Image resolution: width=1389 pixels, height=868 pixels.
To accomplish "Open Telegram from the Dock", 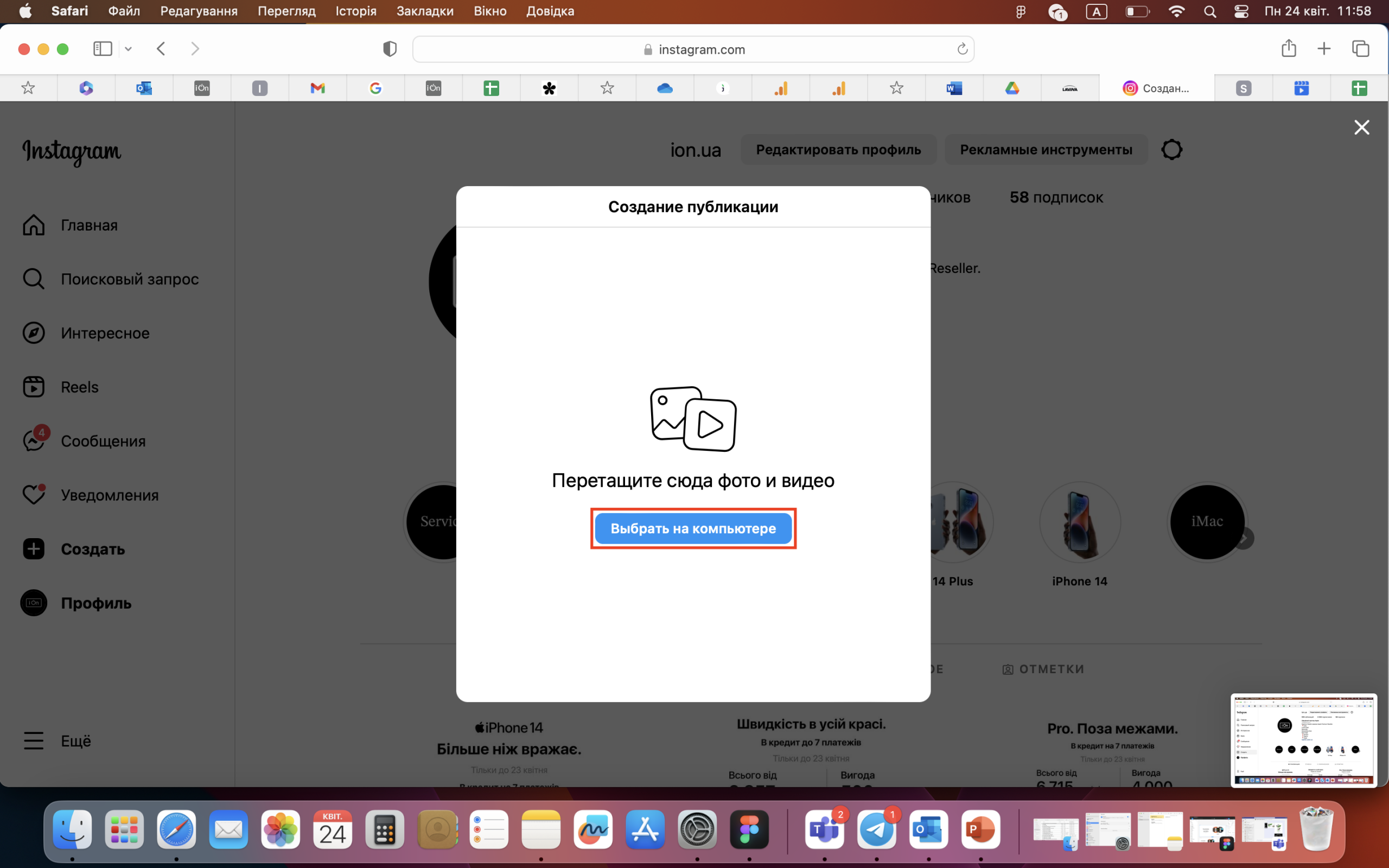I will coord(876,829).
